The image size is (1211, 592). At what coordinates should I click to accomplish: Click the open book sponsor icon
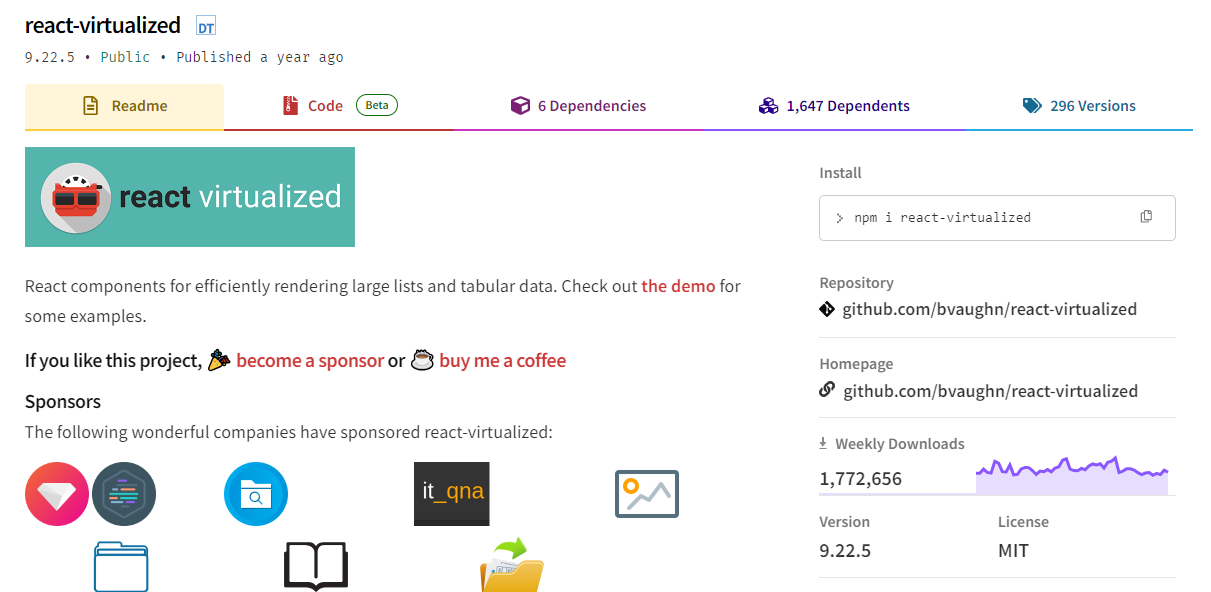[x=316, y=567]
